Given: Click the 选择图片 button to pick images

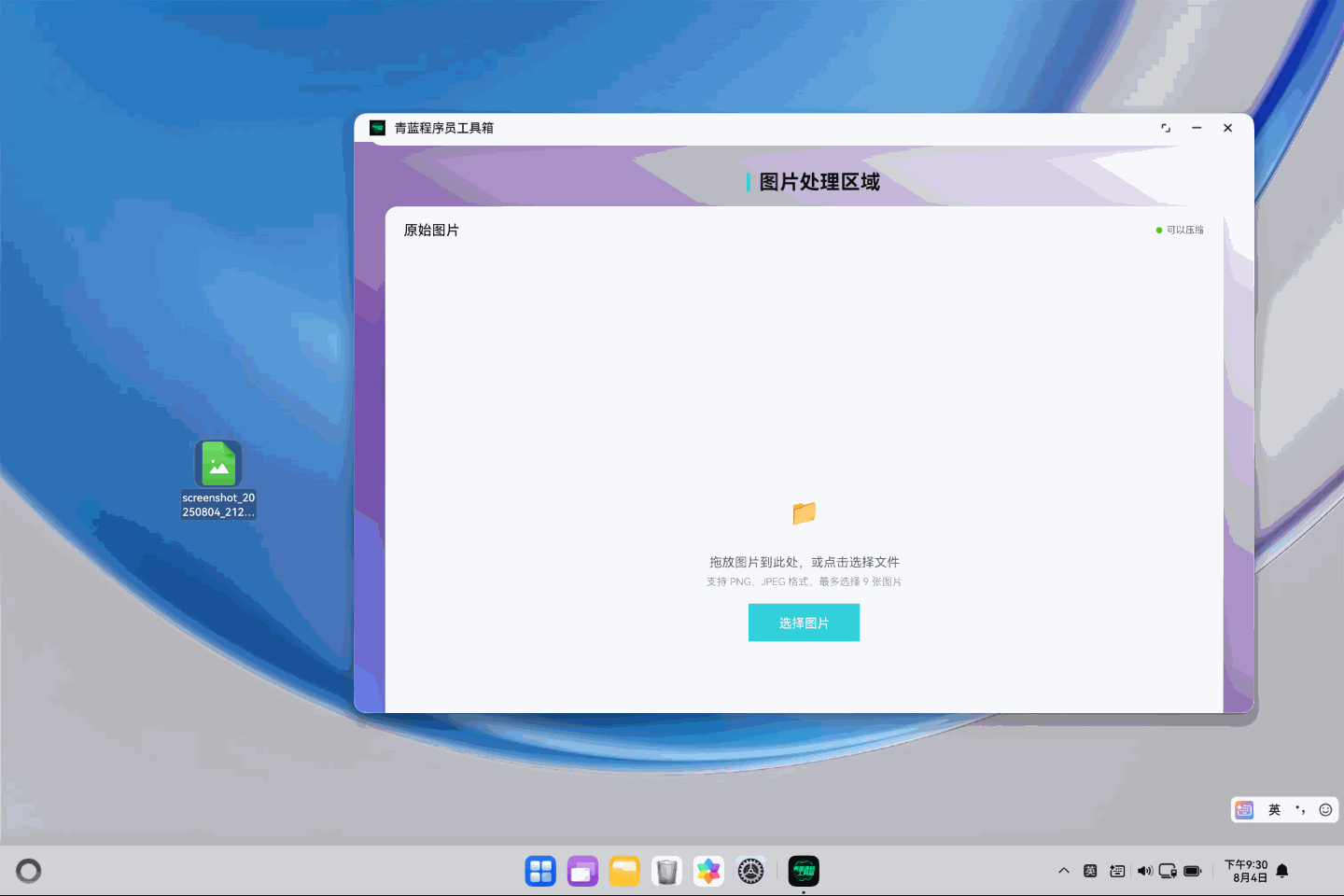Looking at the screenshot, I should tap(804, 623).
